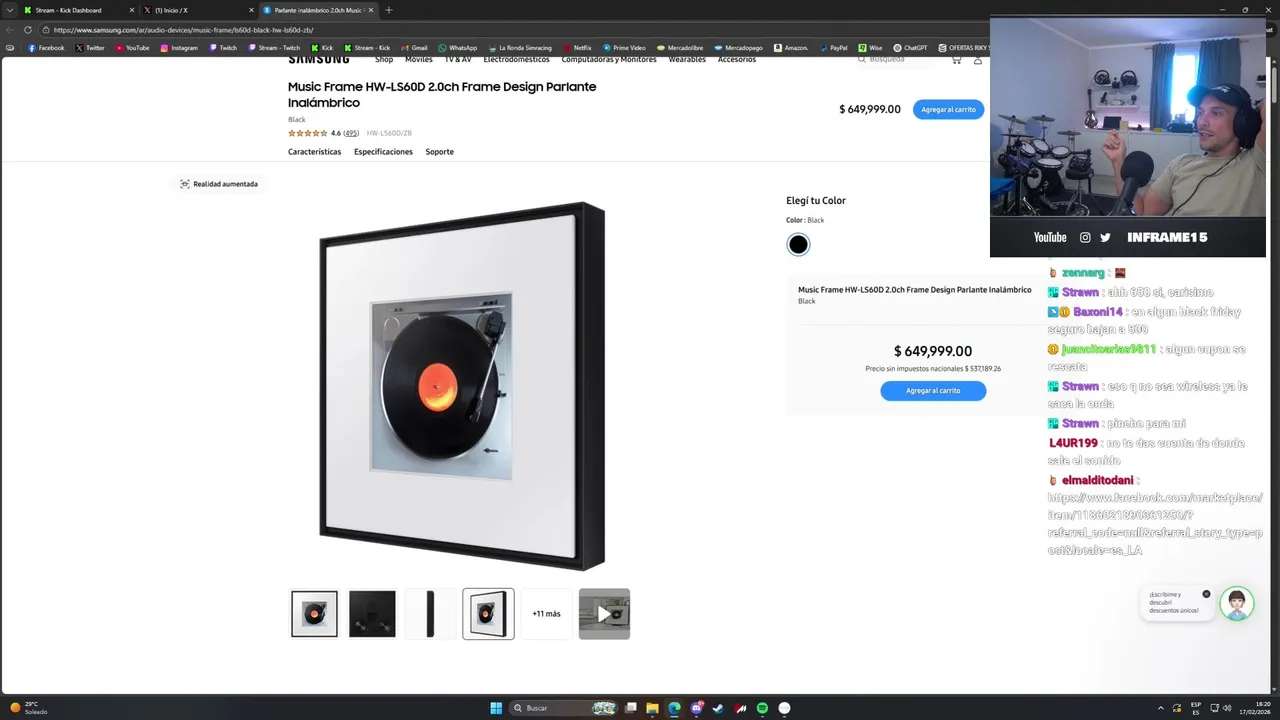Open the Electrodomésticos menu
The height and width of the screenshot is (720, 1280).
[516, 60]
